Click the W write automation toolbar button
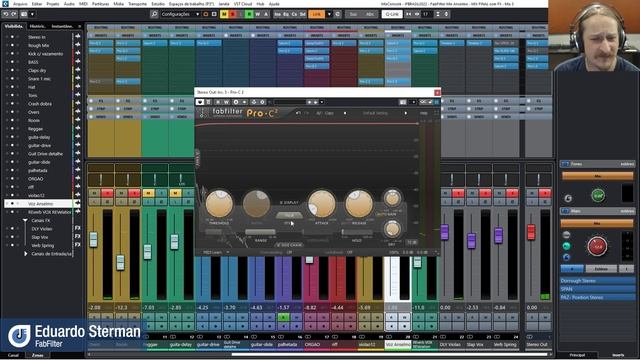 click(x=257, y=14)
